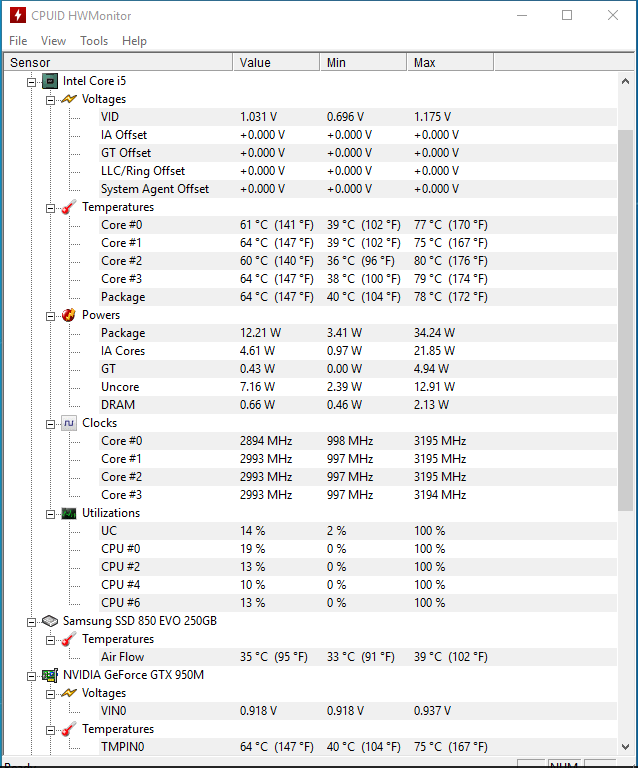The width and height of the screenshot is (638, 768).
Task: Click the Voltages icon under NVIDIA GeForce
Action: (x=69, y=693)
